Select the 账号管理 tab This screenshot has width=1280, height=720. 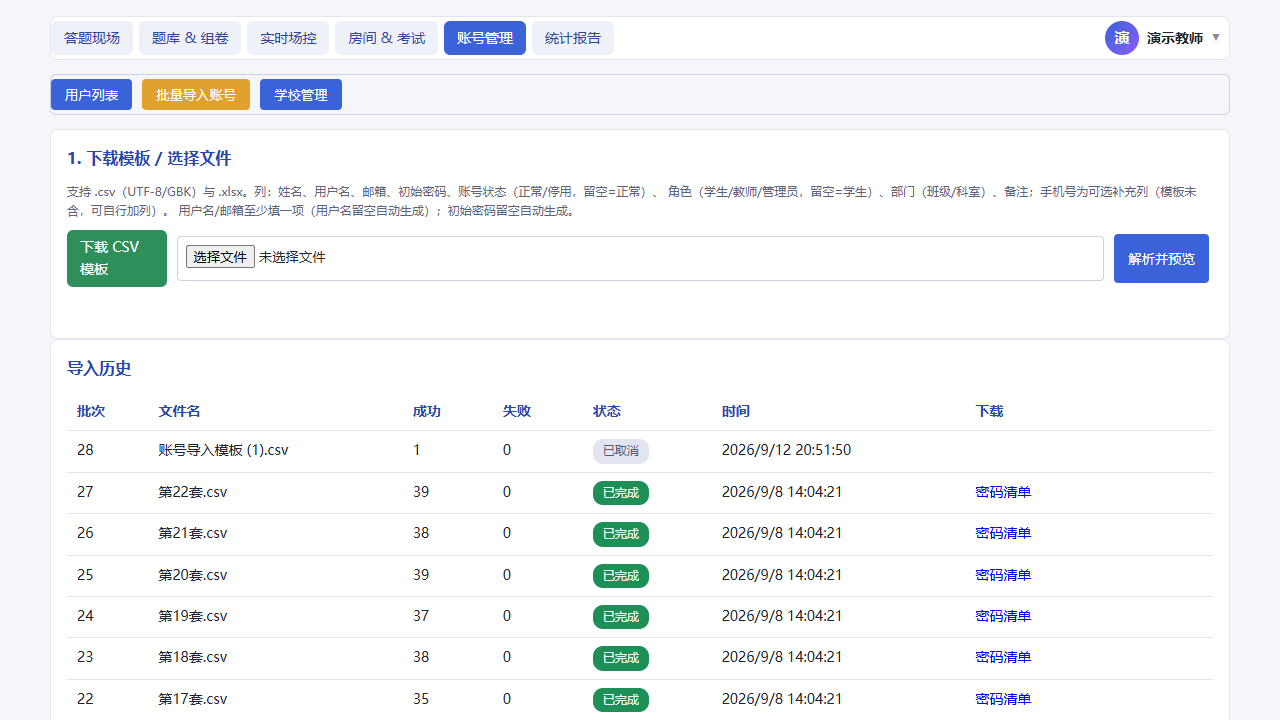coord(485,38)
